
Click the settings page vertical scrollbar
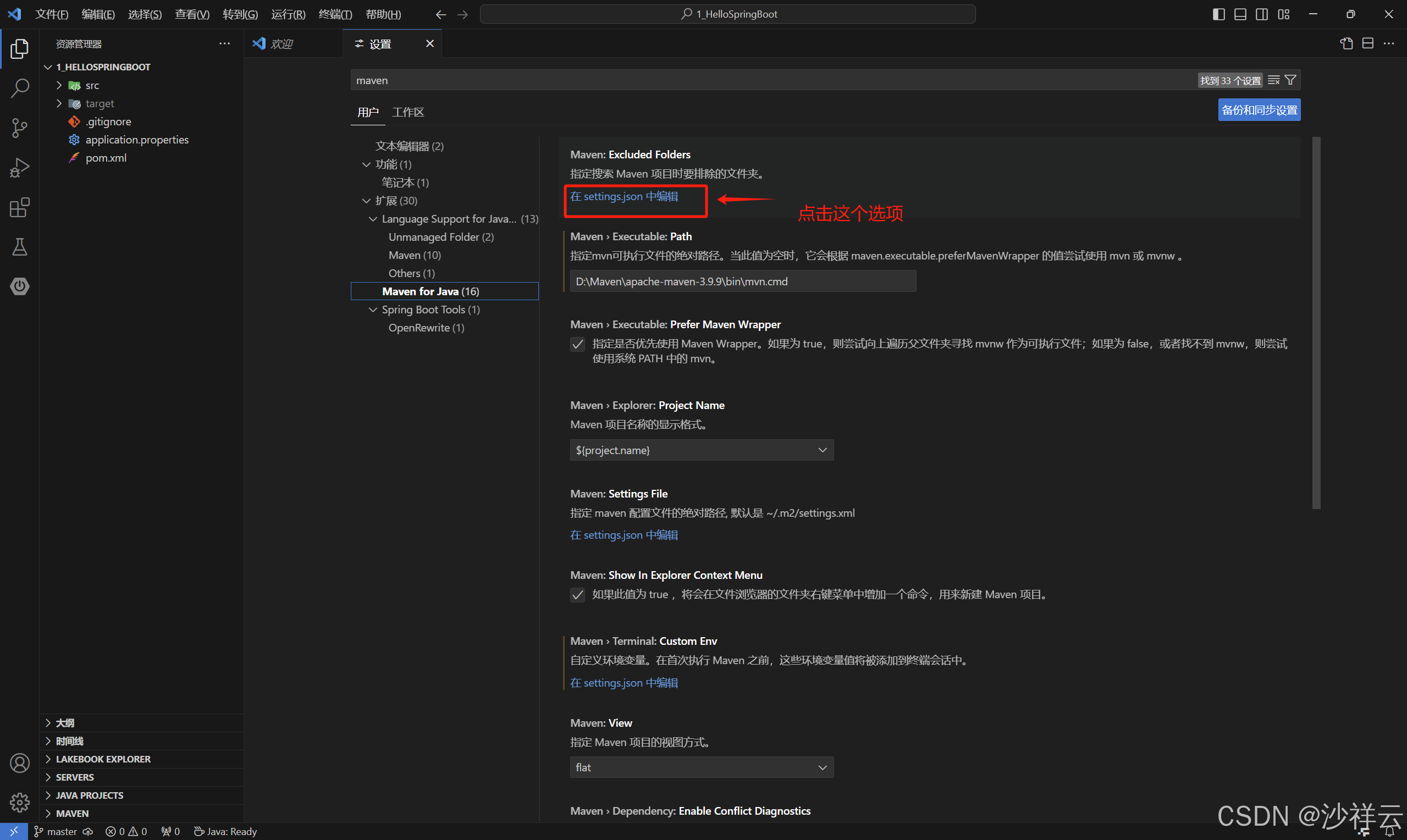(1316, 323)
